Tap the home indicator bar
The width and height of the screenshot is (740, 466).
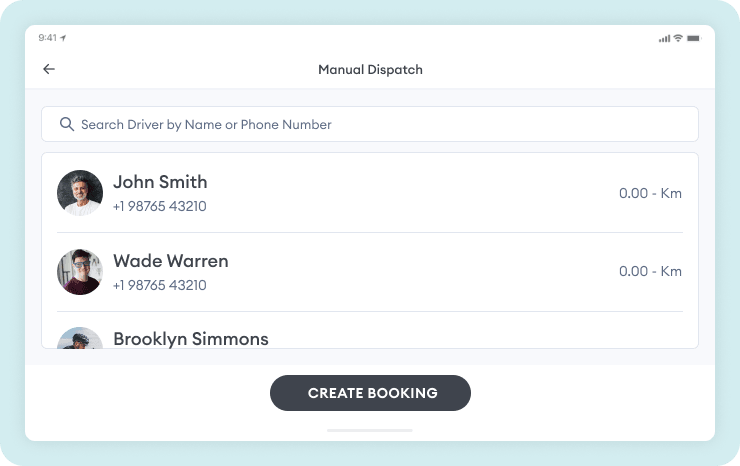[370, 430]
